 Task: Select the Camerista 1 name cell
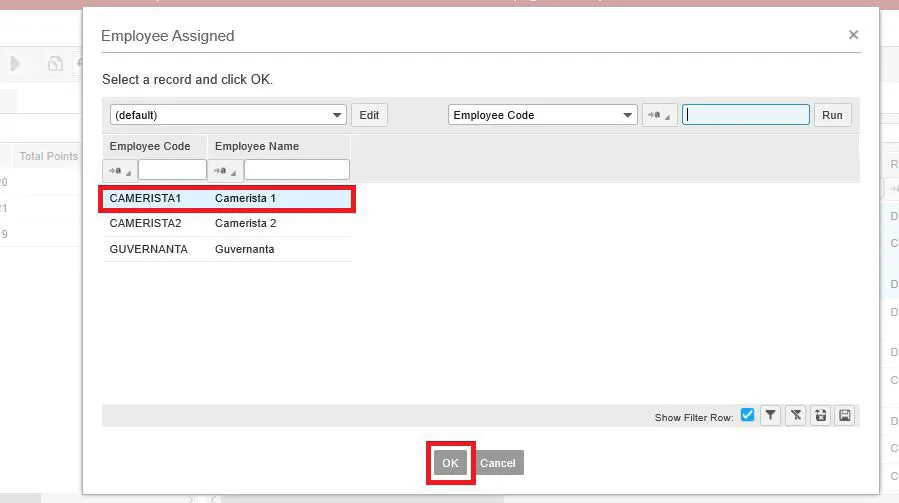(245, 198)
